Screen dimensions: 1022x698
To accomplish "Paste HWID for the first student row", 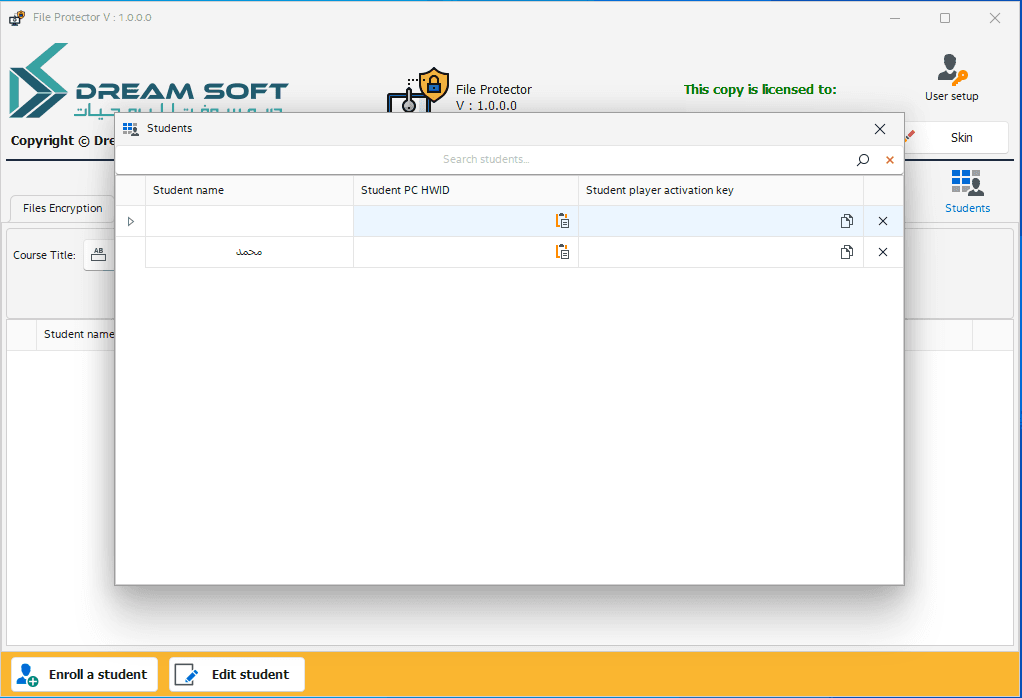I will (562, 221).
